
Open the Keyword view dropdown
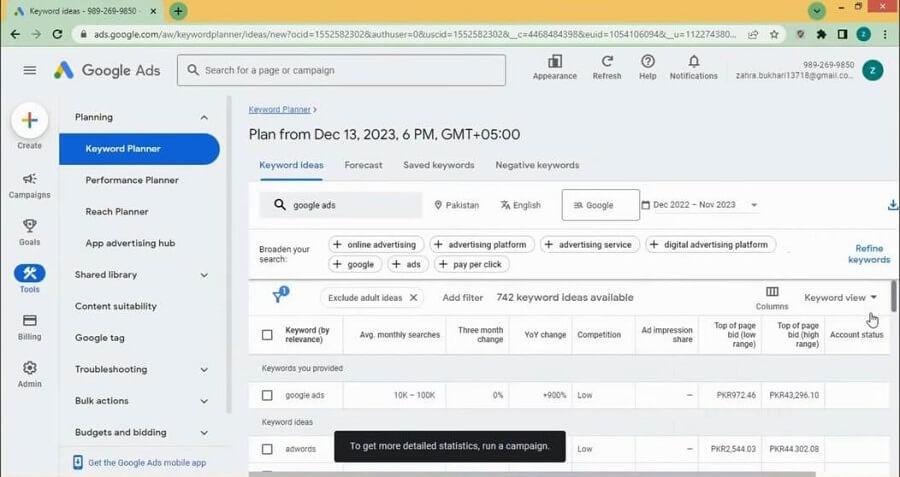[x=840, y=297]
